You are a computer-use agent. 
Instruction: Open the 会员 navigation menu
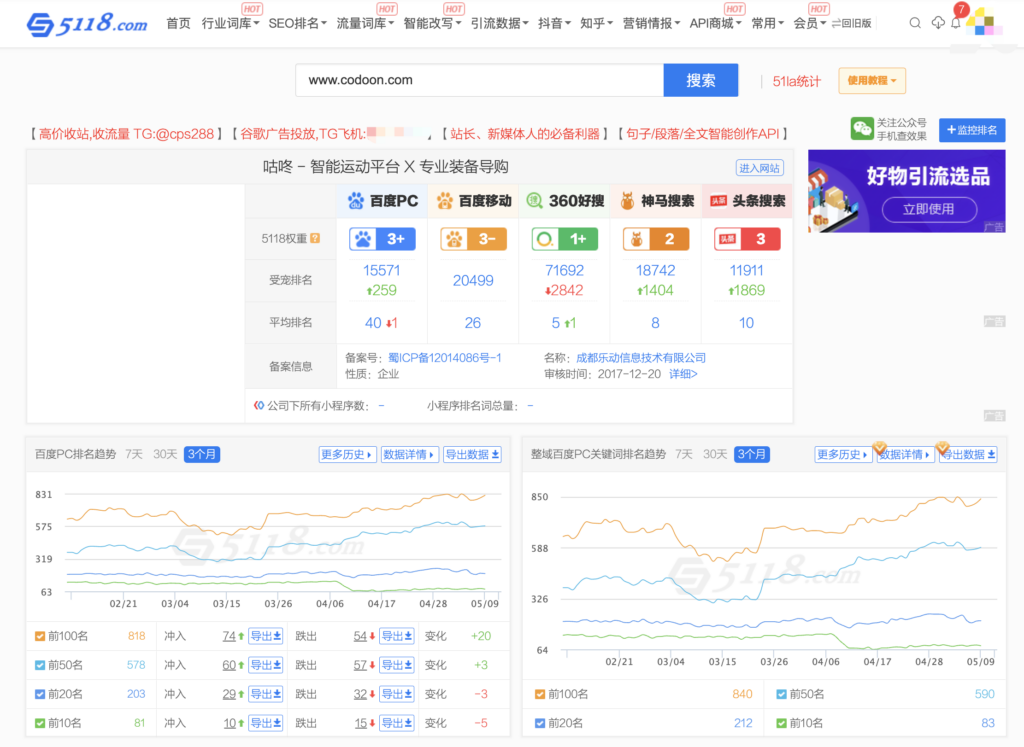(x=810, y=24)
